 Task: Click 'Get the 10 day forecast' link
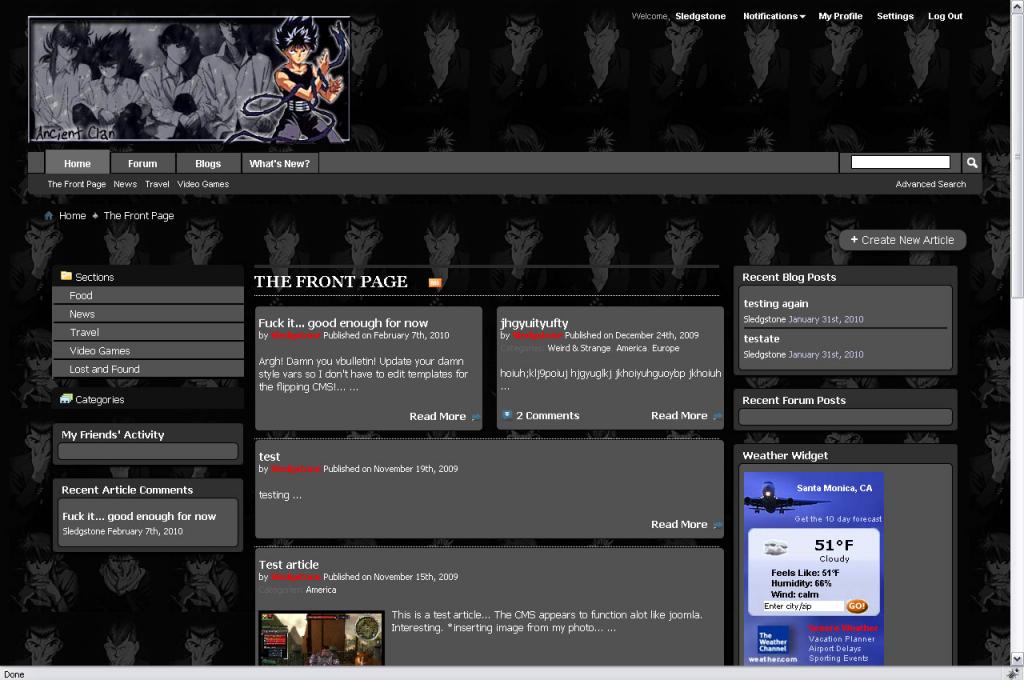(838, 519)
